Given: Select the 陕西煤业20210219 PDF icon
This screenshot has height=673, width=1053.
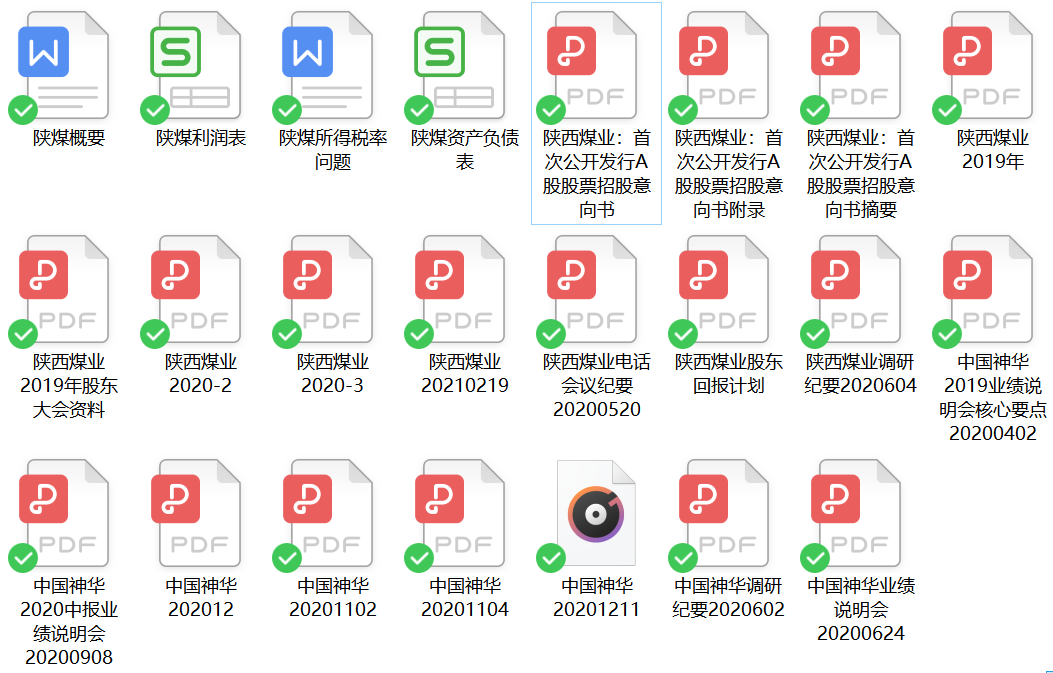Looking at the screenshot, I should (459, 289).
